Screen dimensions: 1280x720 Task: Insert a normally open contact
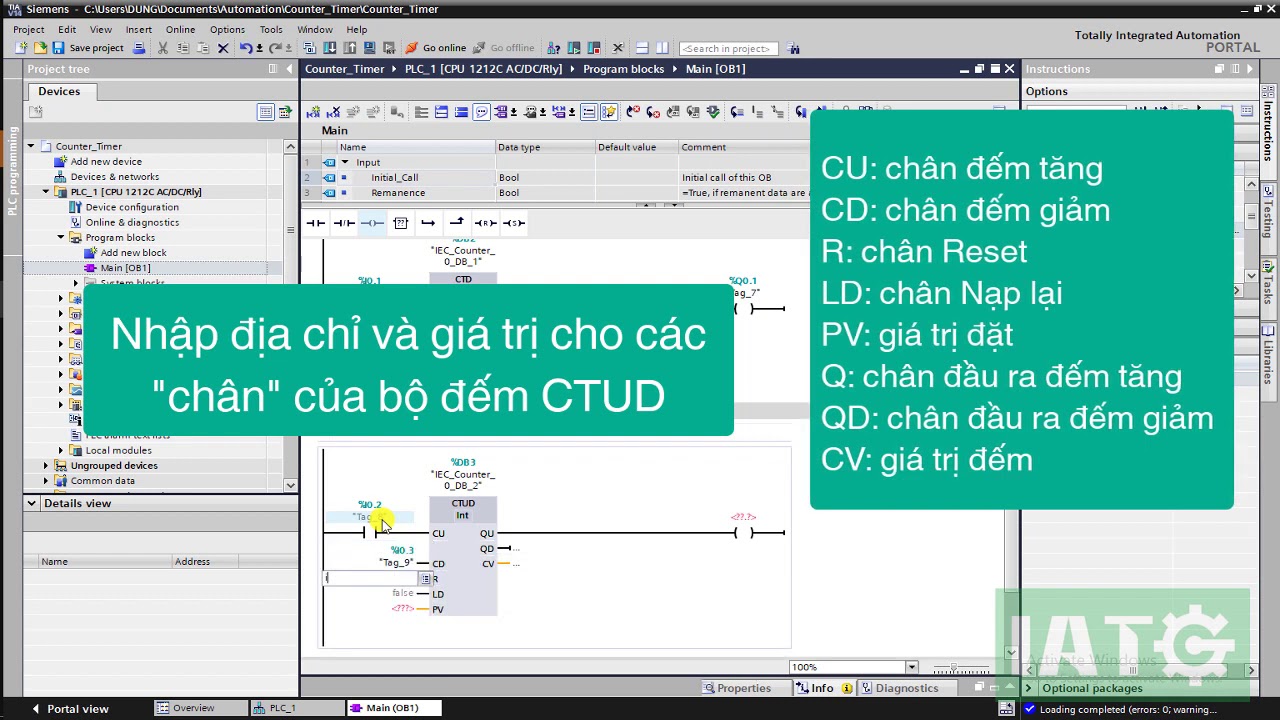(315, 223)
